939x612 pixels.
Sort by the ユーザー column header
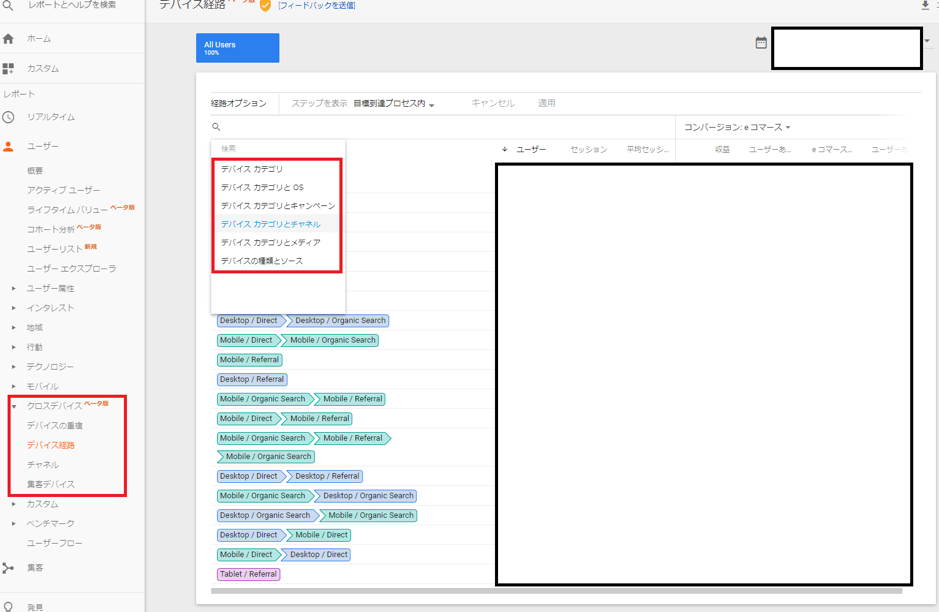pyautogui.click(x=530, y=150)
